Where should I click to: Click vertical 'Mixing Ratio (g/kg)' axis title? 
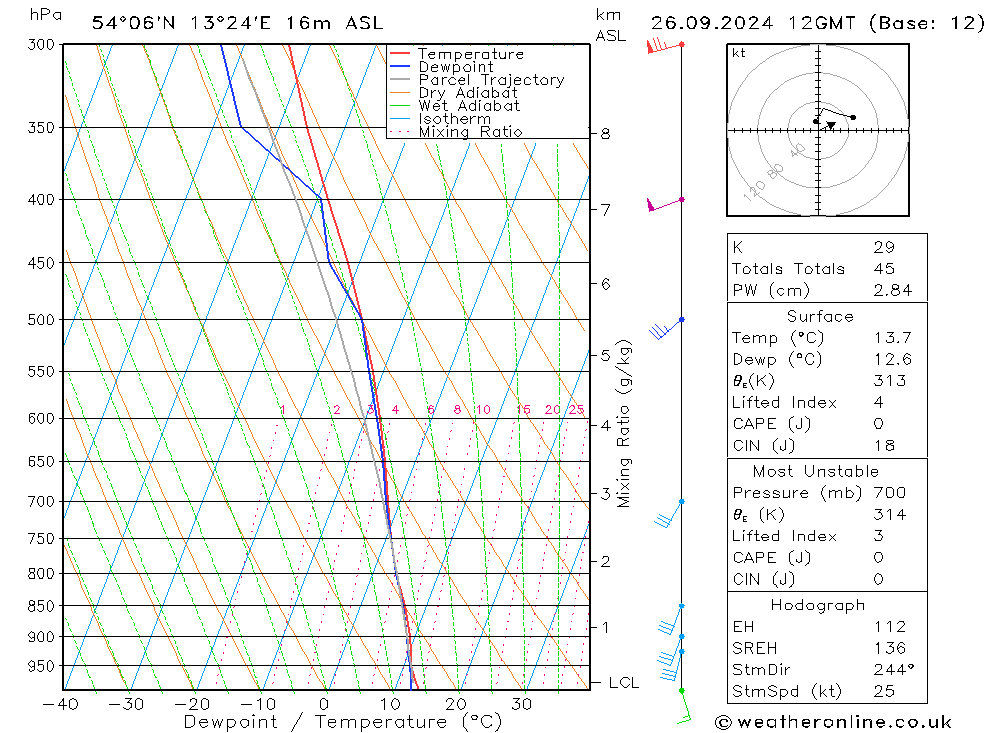click(x=624, y=424)
